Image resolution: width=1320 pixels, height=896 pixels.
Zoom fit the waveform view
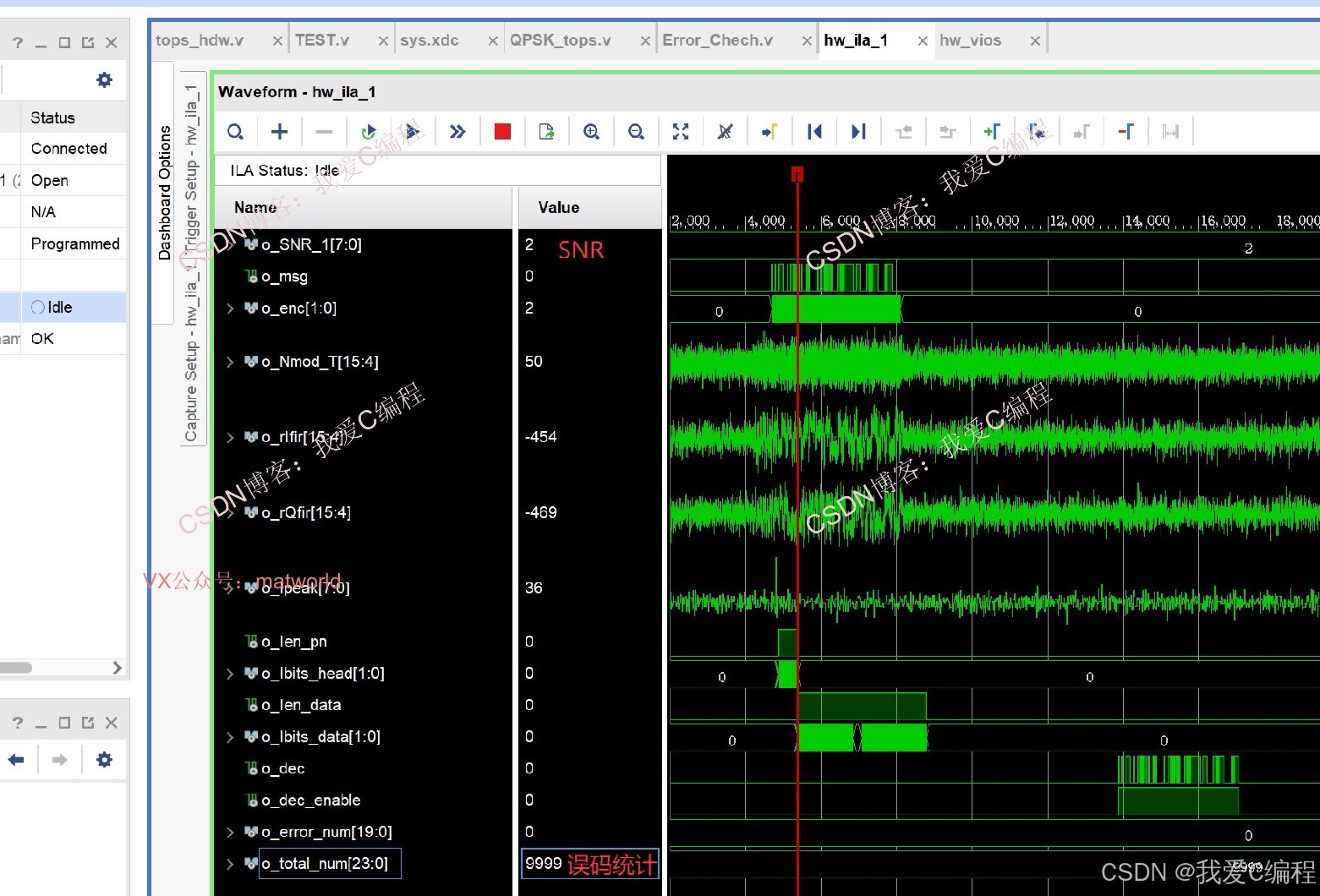click(x=681, y=132)
